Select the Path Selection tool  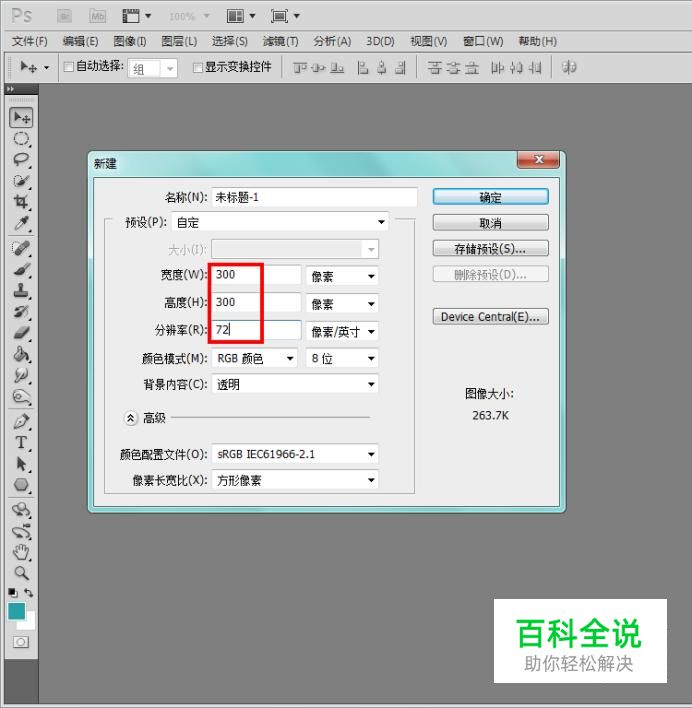(x=21, y=464)
